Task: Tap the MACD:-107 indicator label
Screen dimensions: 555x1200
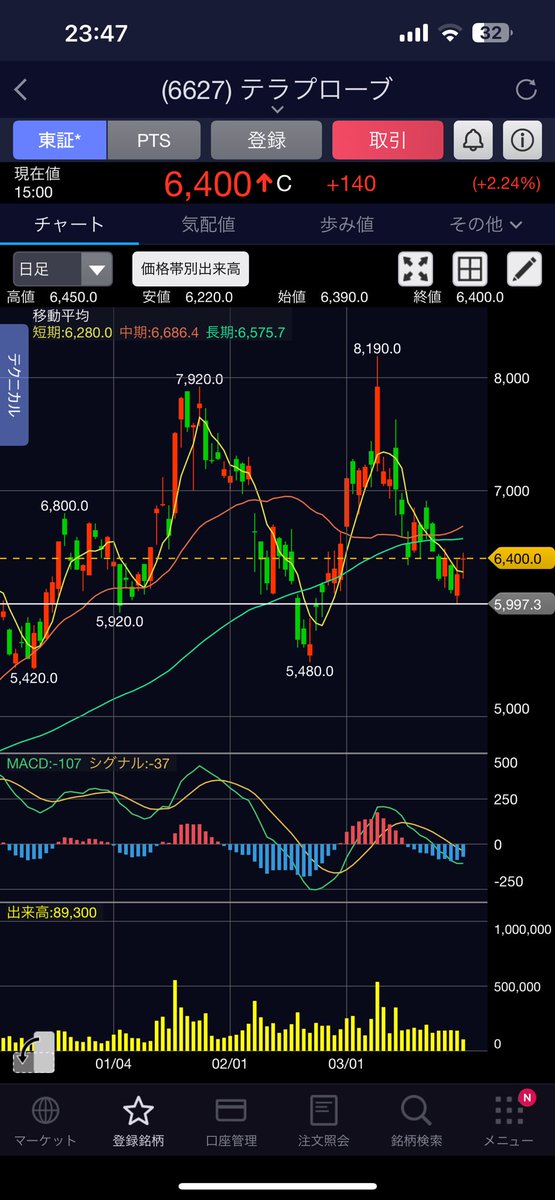Action: tap(45, 763)
